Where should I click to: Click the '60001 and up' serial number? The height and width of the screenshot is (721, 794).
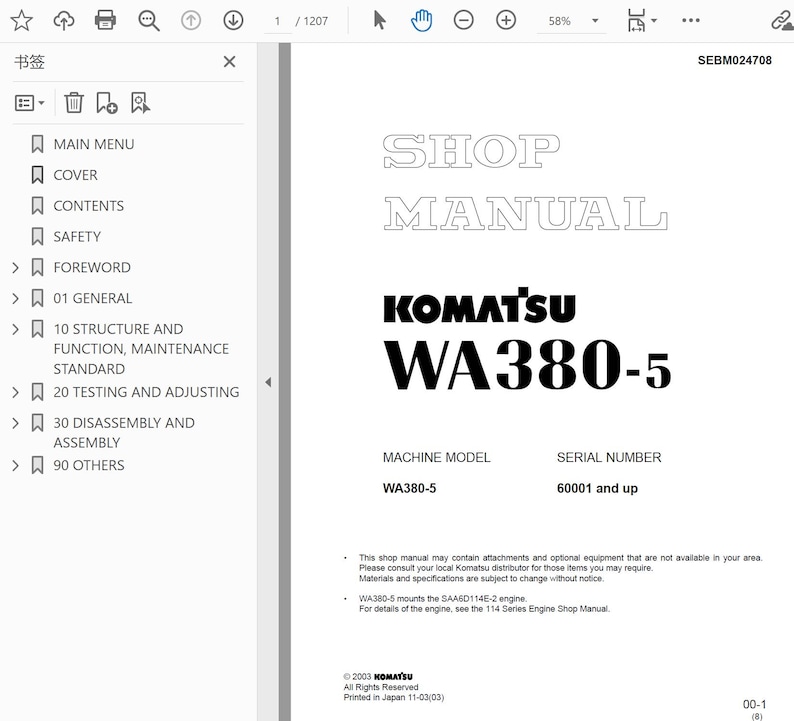pos(597,489)
